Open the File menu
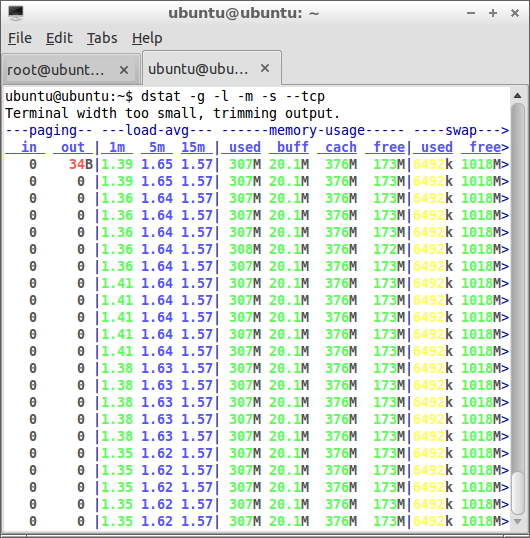Viewport: 530px width, 538px height. [x=20, y=38]
